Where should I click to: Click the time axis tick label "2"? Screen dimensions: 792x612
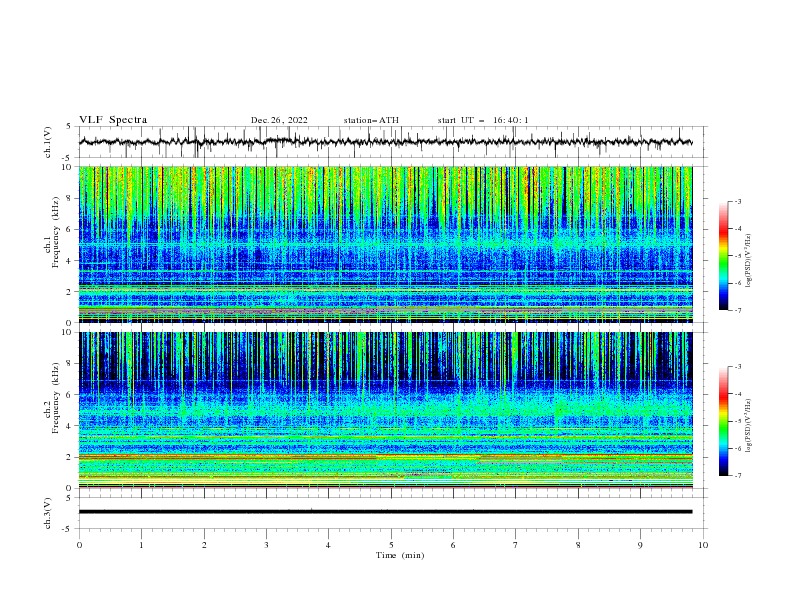pos(204,545)
